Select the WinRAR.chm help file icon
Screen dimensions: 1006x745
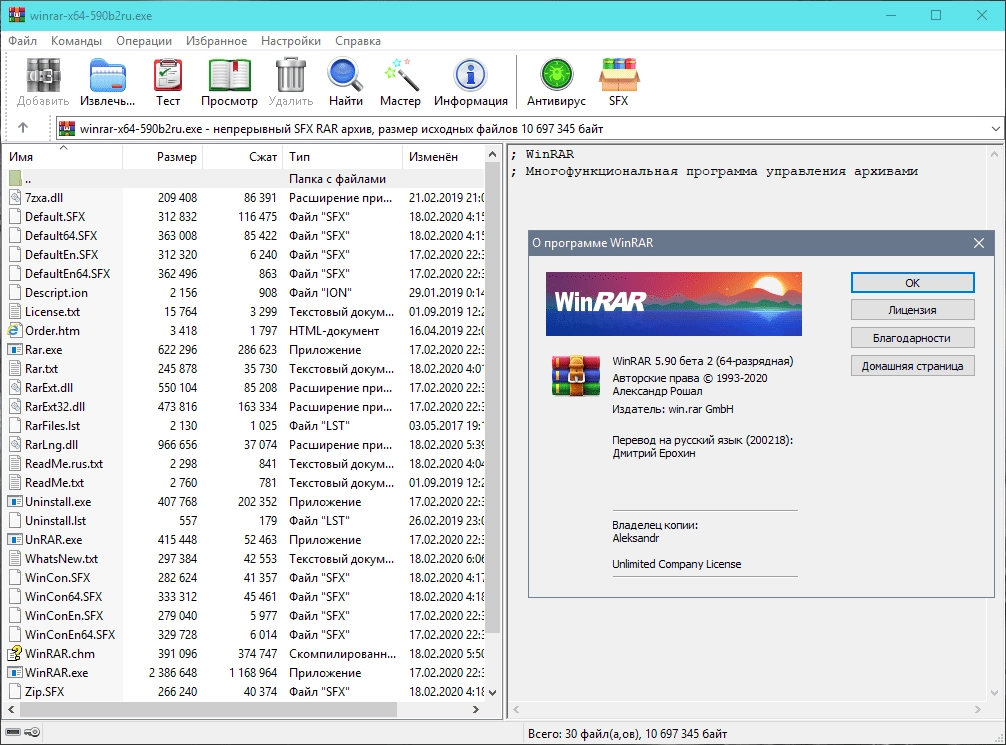point(15,653)
